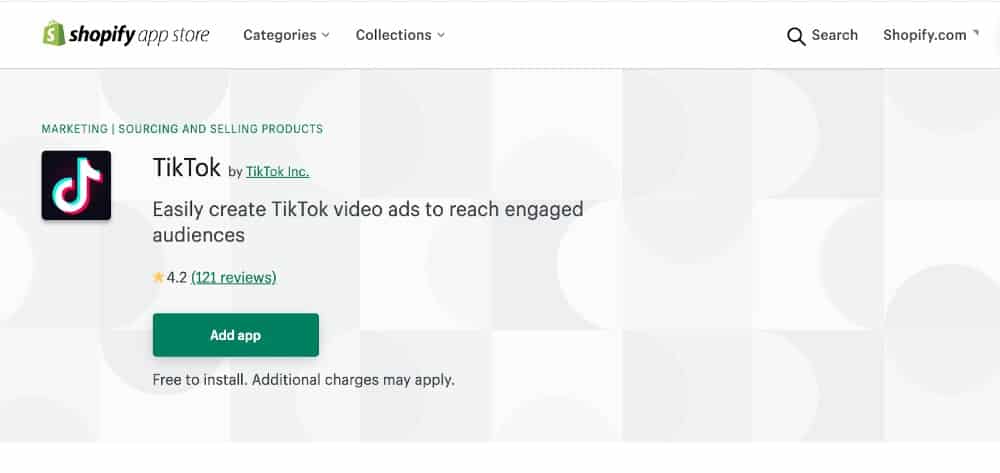
Task: Click the Add app button
Action: pyautogui.click(x=235, y=335)
